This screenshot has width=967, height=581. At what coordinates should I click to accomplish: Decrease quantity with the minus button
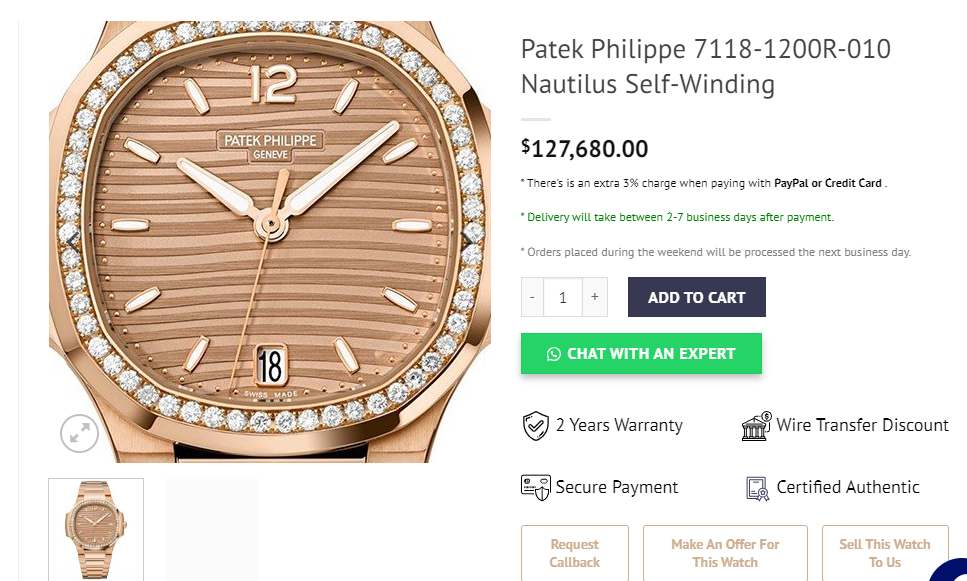pyautogui.click(x=532, y=297)
